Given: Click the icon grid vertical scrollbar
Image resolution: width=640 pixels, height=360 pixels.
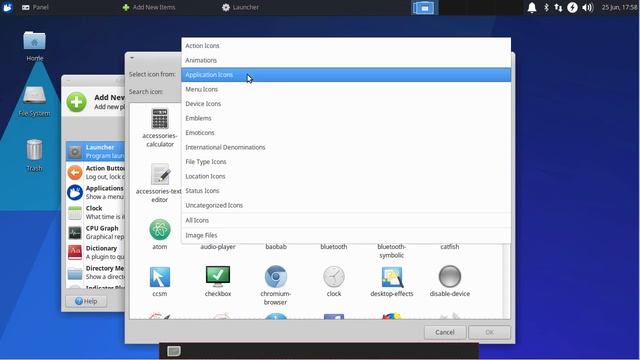Looking at the screenshot, I should [507, 281].
